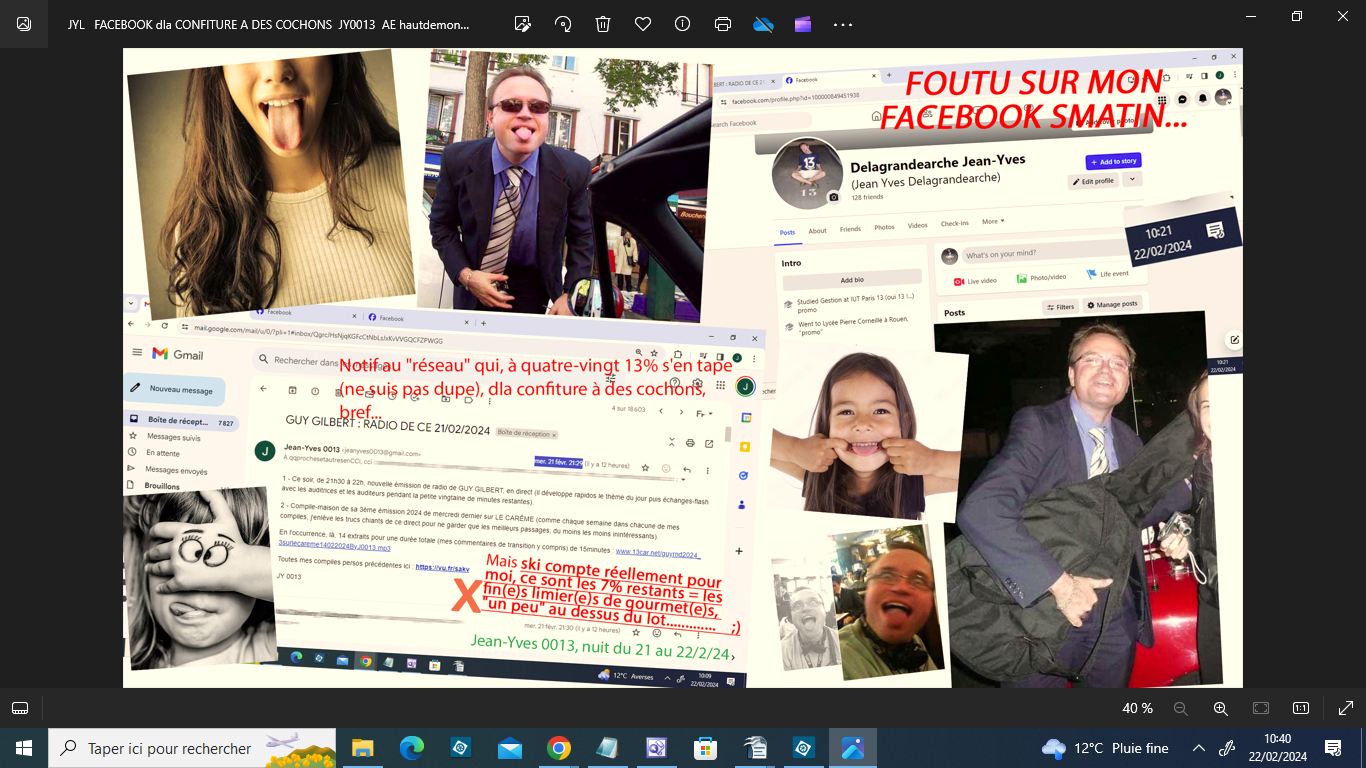The width and height of the screenshot is (1366, 768).
Task: Toggle the filmstrip at bottom-left of Photos
Action: tap(20, 708)
